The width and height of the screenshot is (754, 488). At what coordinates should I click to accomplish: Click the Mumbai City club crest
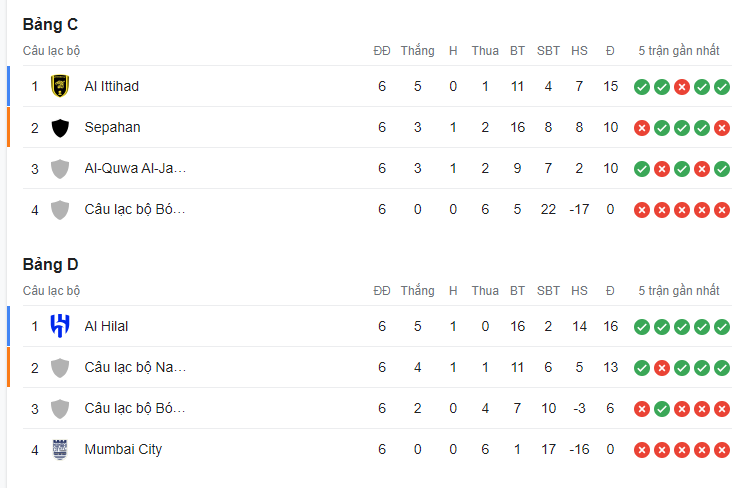point(60,450)
